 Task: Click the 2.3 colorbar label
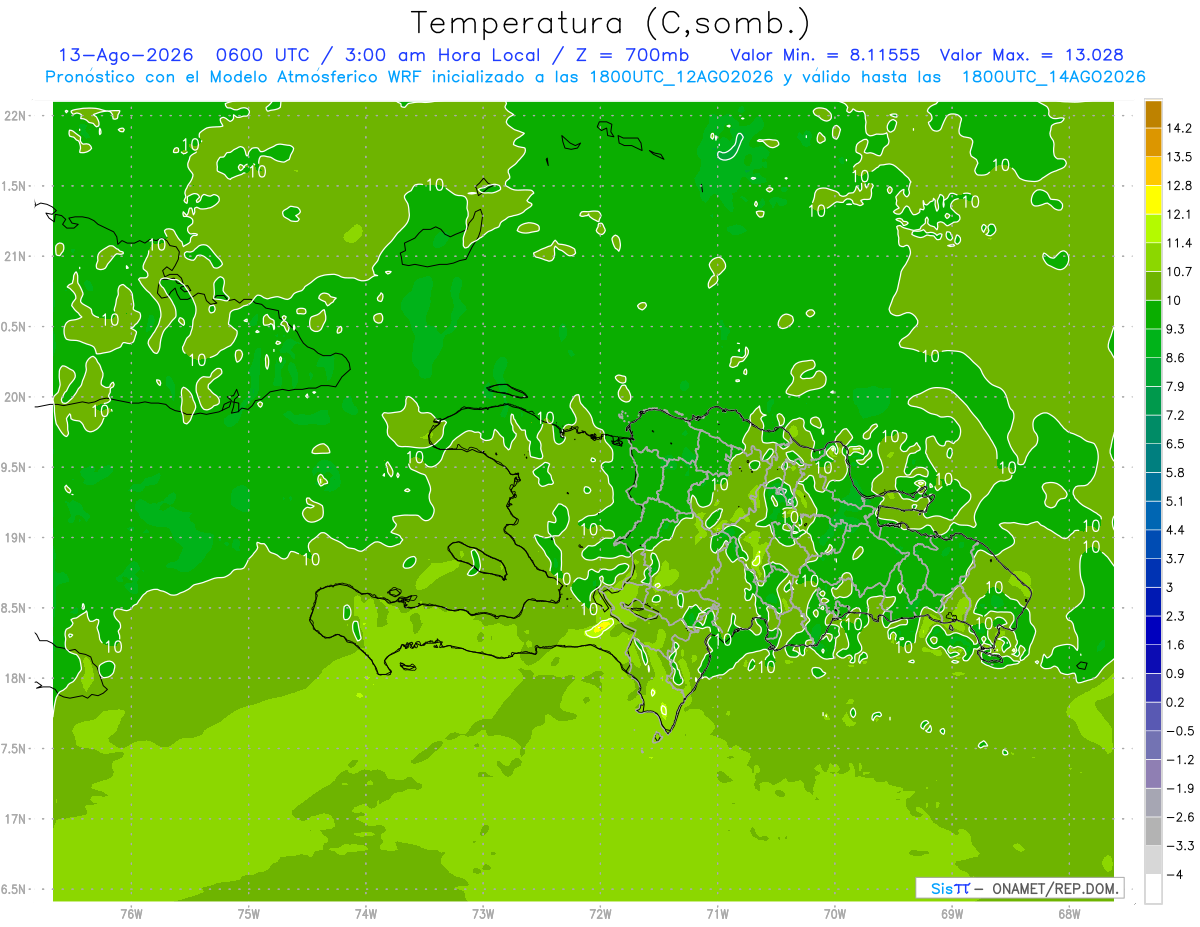pos(1176,616)
